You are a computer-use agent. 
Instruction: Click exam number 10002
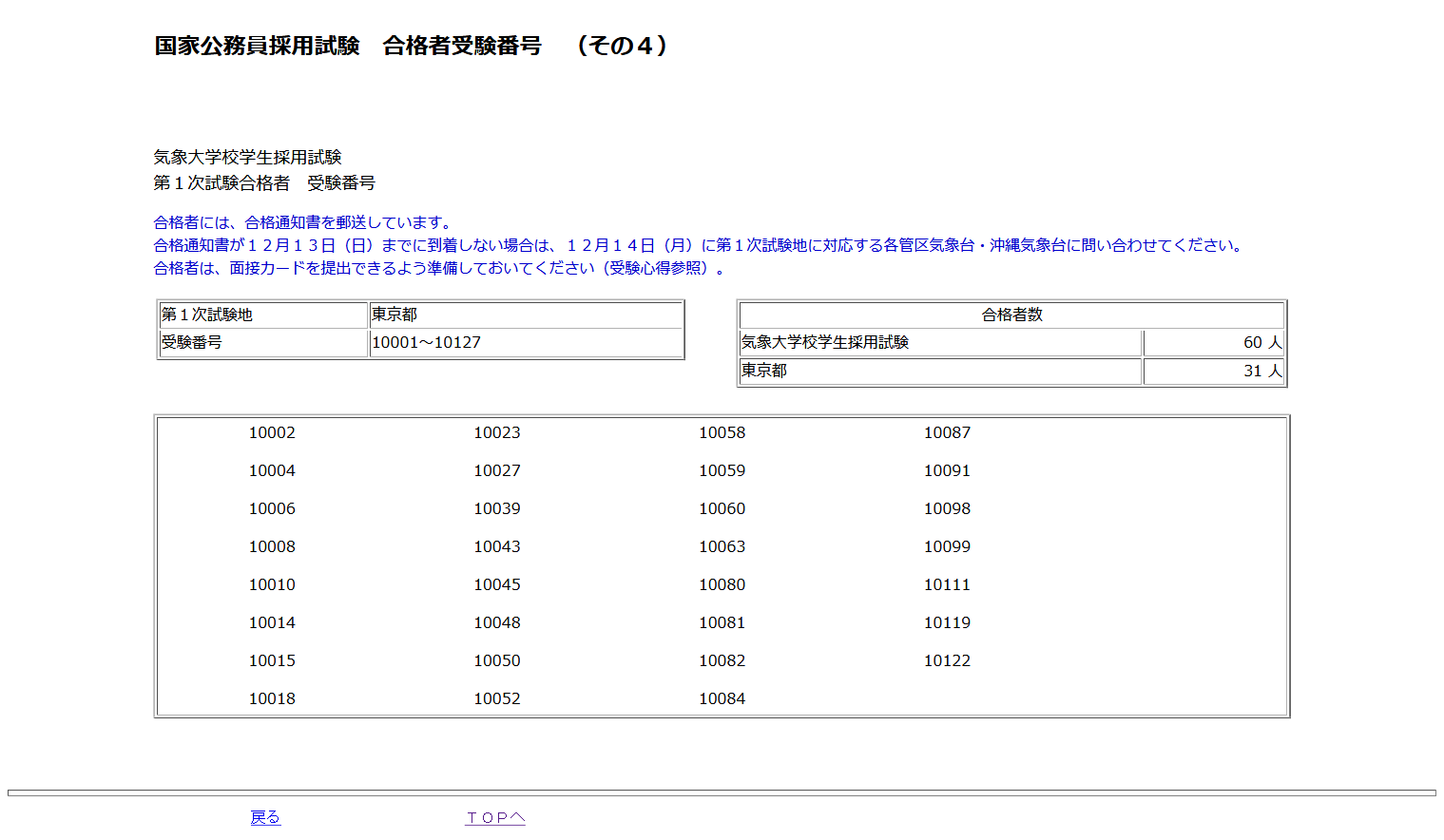[272, 432]
